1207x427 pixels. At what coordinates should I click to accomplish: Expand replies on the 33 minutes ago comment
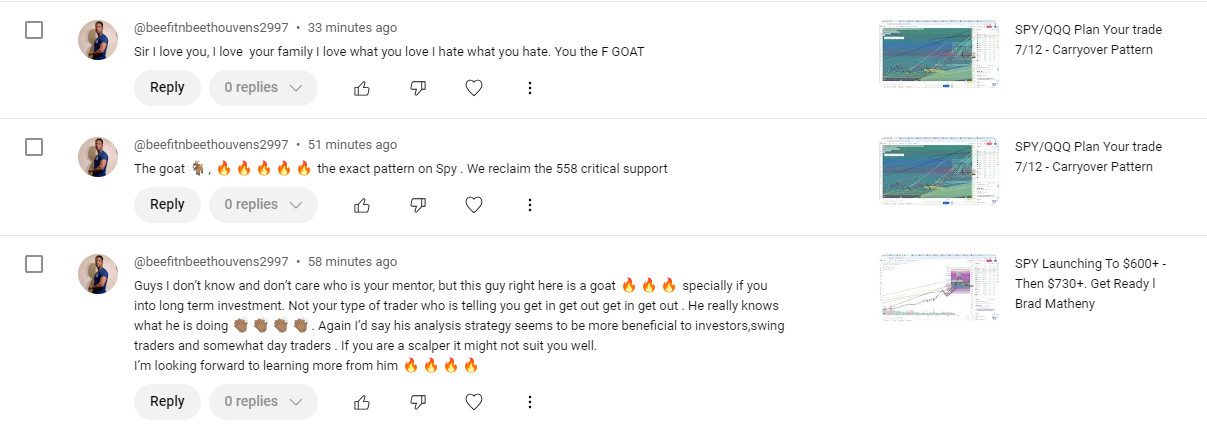263,88
